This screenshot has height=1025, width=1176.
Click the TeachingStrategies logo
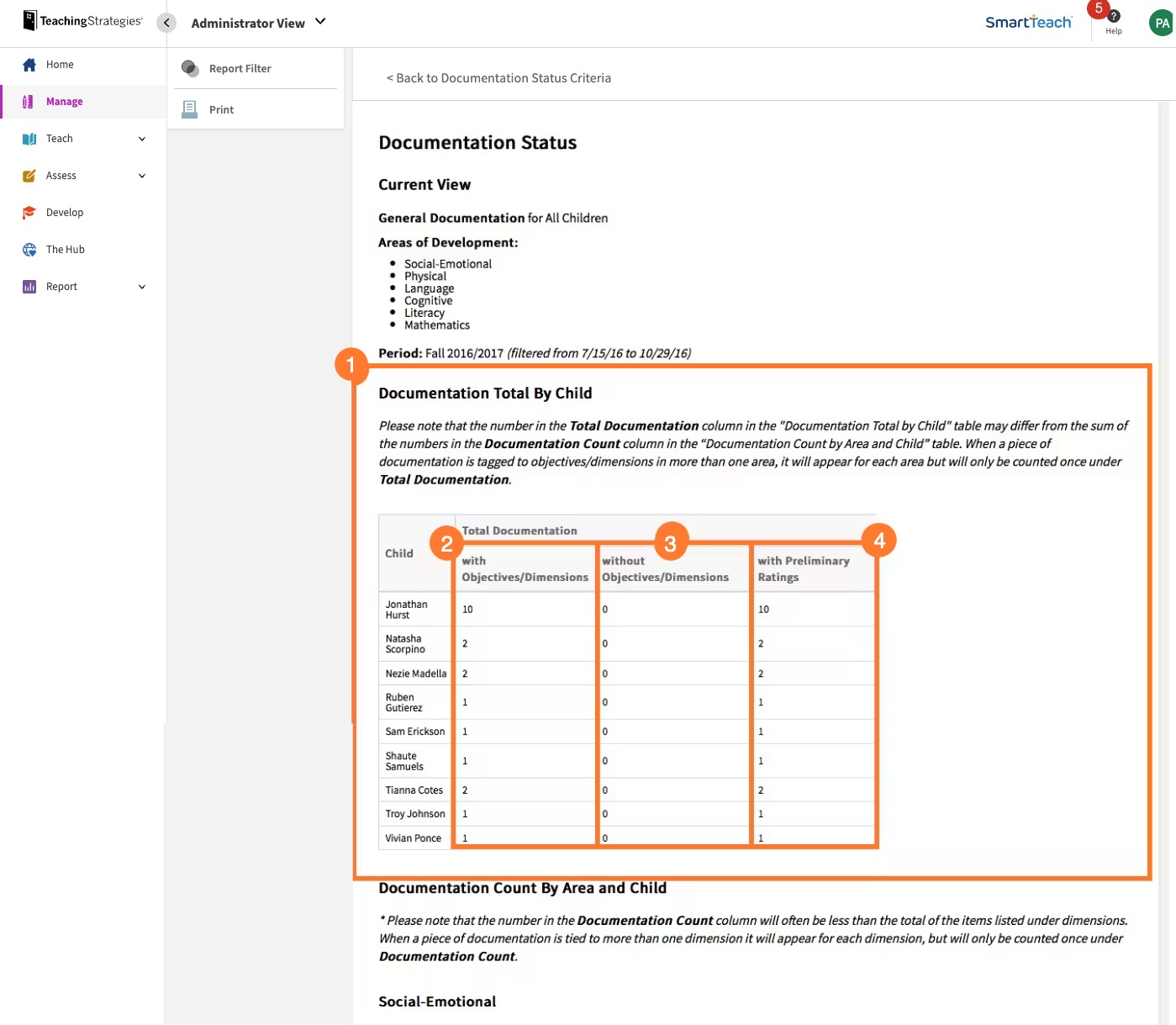82,21
